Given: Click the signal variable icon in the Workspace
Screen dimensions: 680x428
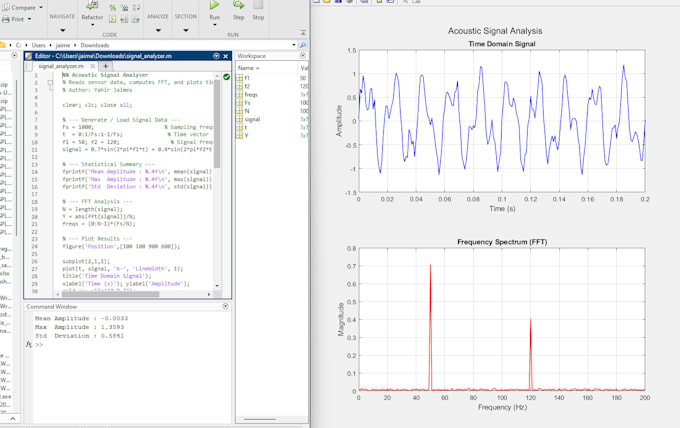Looking at the screenshot, I should (239, 119).
